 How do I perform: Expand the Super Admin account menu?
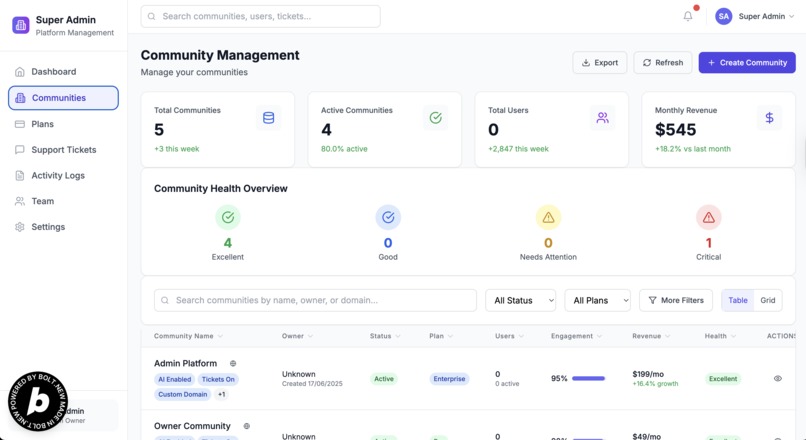755,16
